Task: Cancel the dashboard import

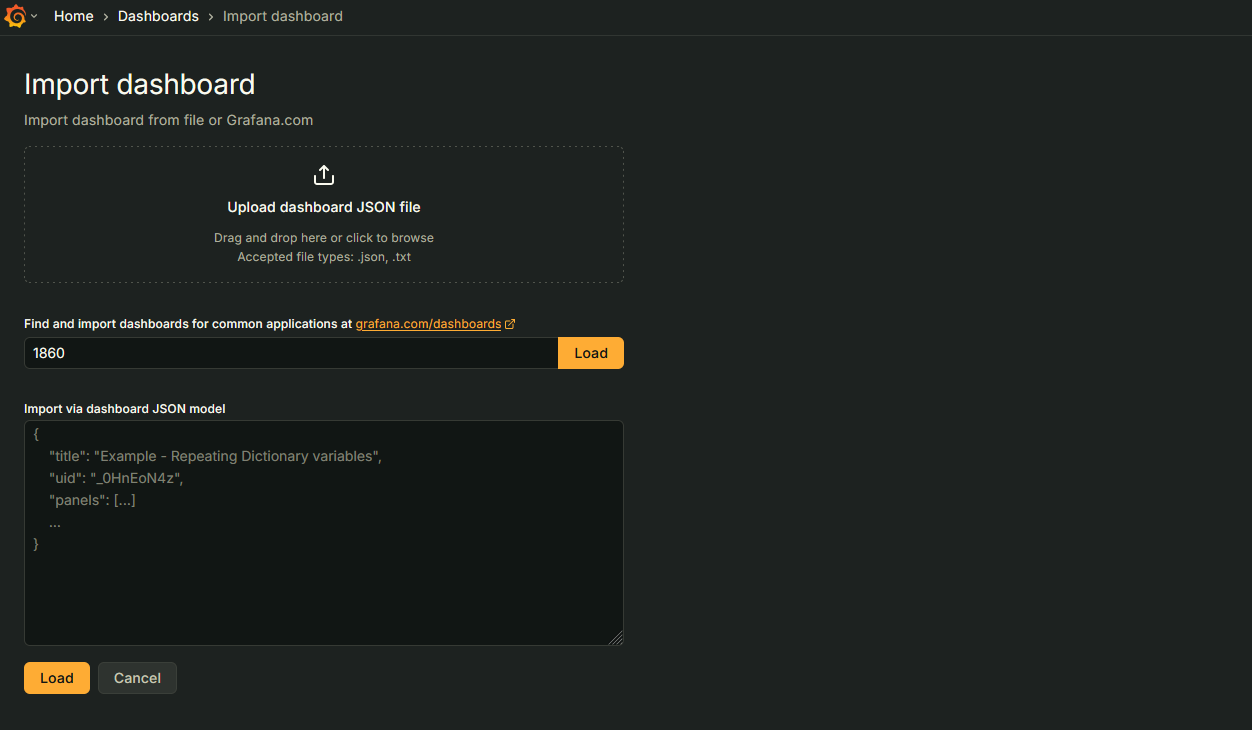Action: [137, 678]
